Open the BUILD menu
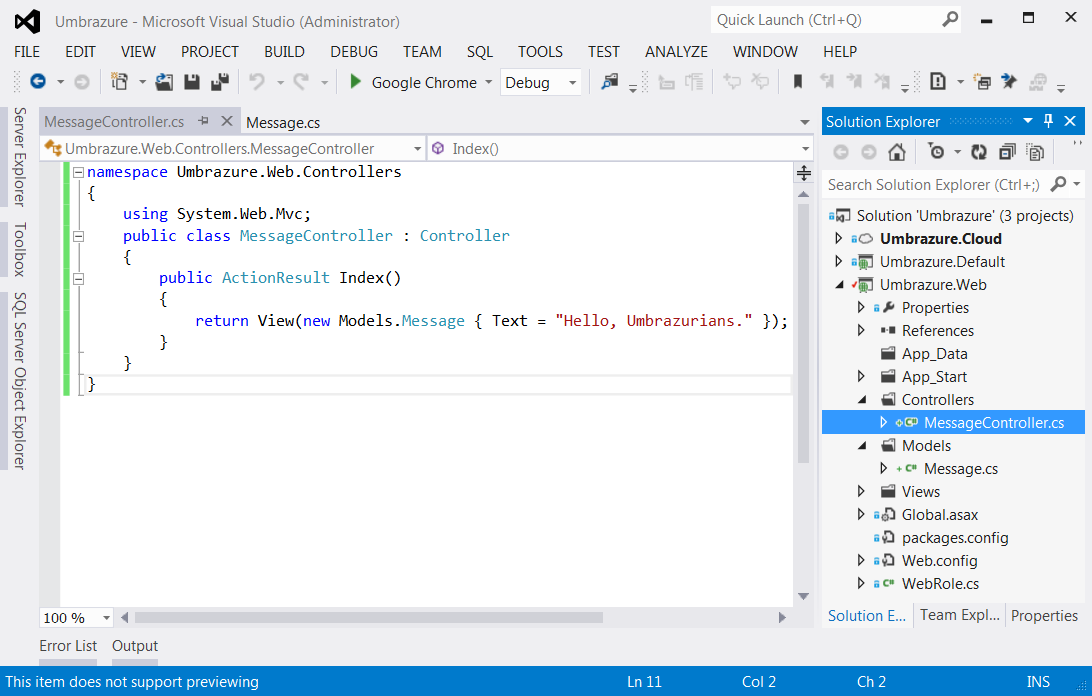Image resolution: width=1092 pixels, height=696 pixels. point(284,52)
